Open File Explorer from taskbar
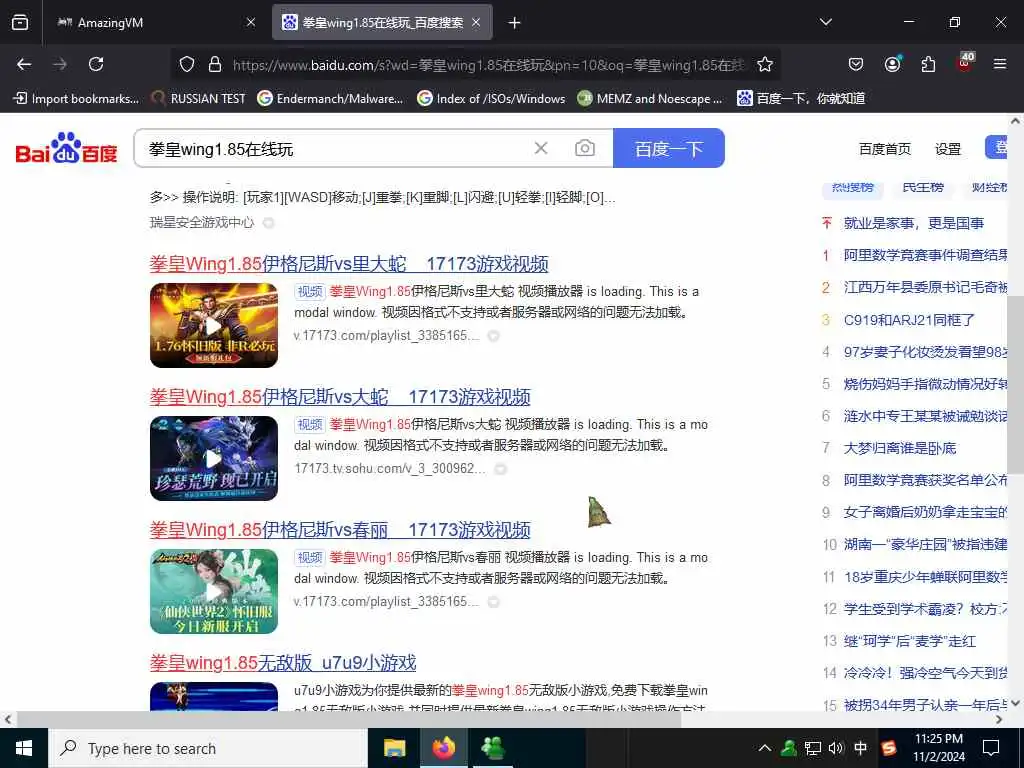1024x768 pixels. click(x=394, y=748)
